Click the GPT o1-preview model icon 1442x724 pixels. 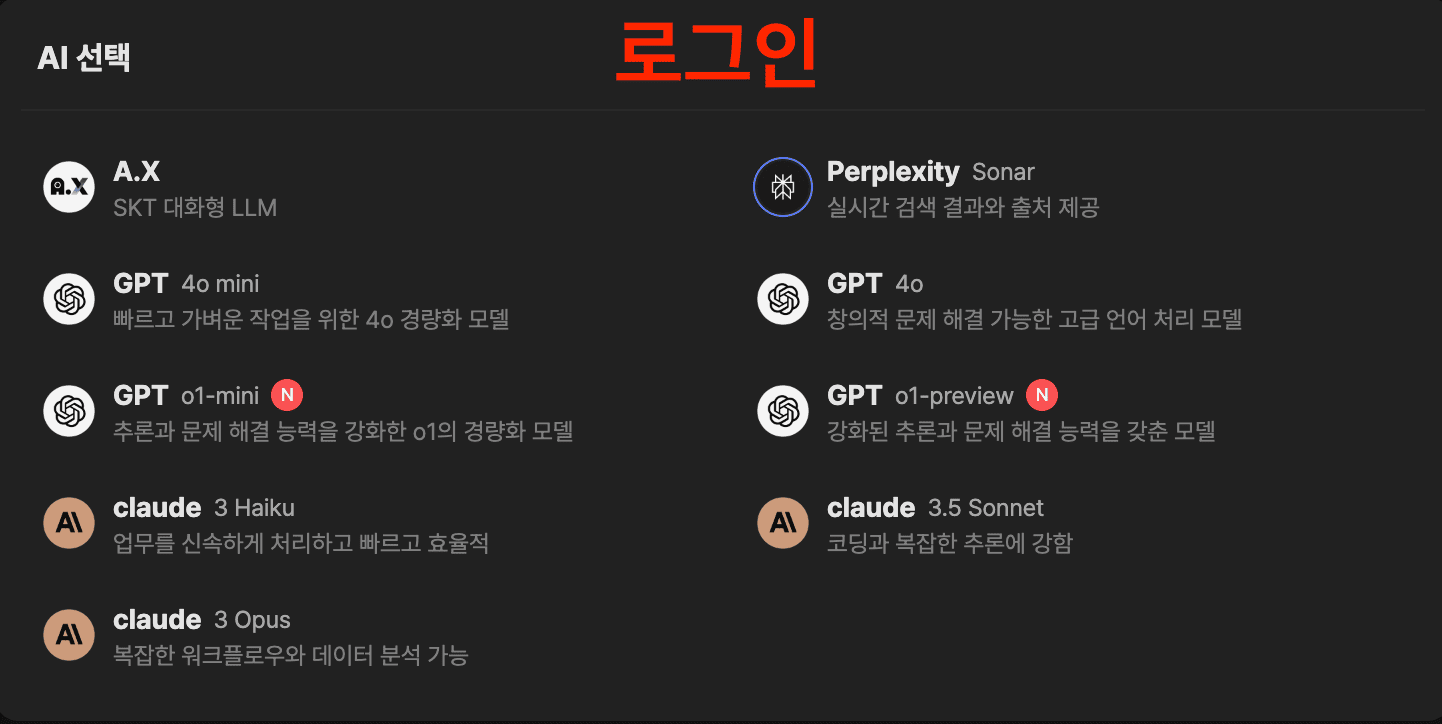pyautogui.click(x=783, y=410)
